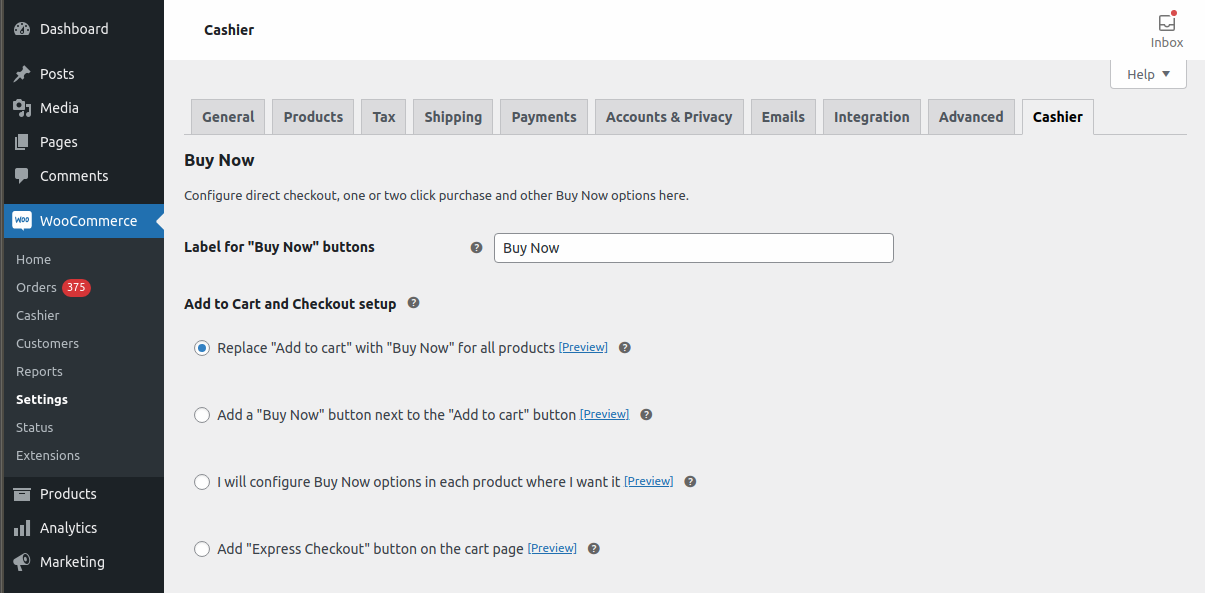The height and width of the screenshot is (593, 1205).
Task: Open Preview link for Express Checkout option
Action: [552, 548]
